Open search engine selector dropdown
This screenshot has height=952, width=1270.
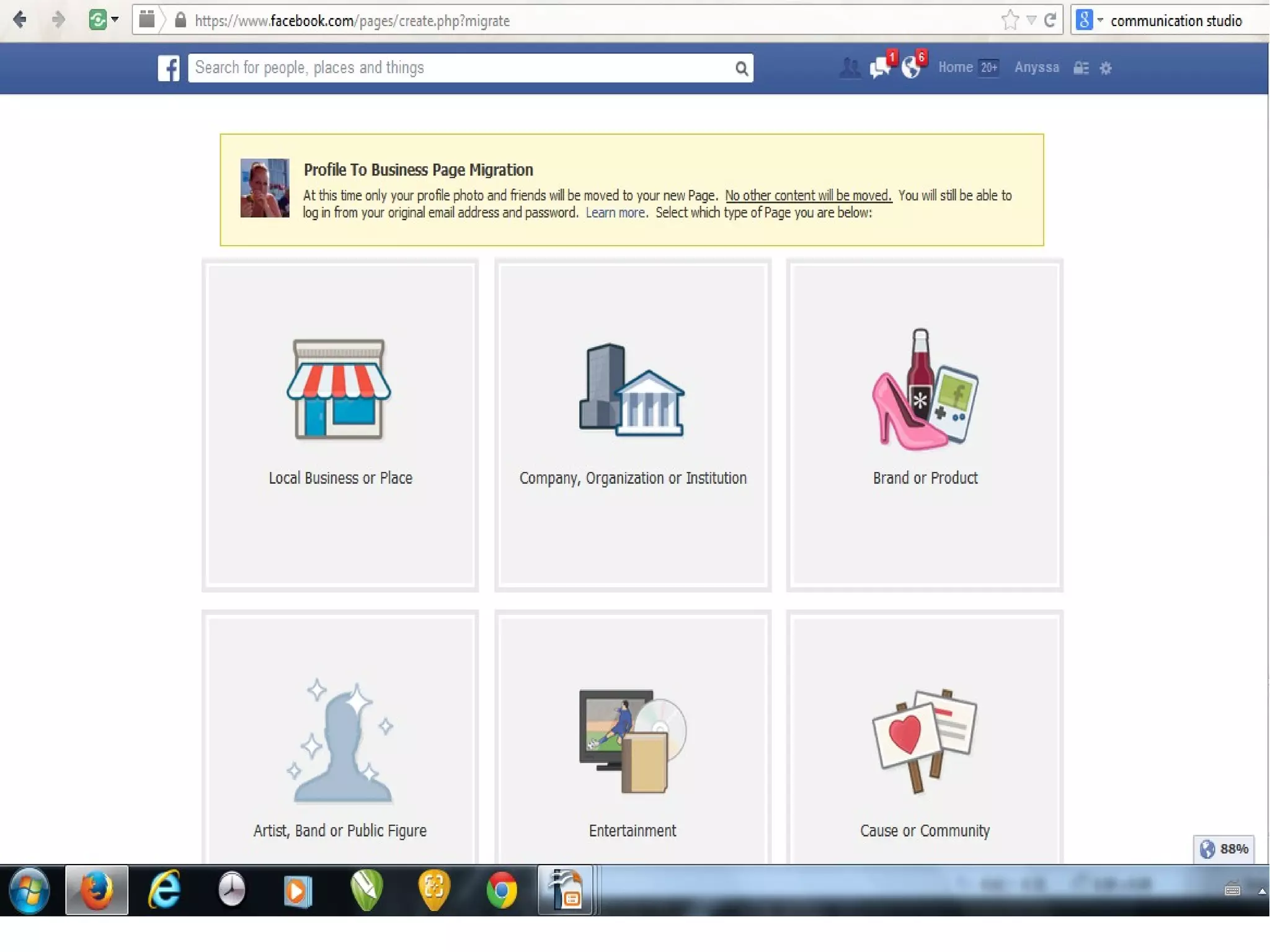(1088, 20)
